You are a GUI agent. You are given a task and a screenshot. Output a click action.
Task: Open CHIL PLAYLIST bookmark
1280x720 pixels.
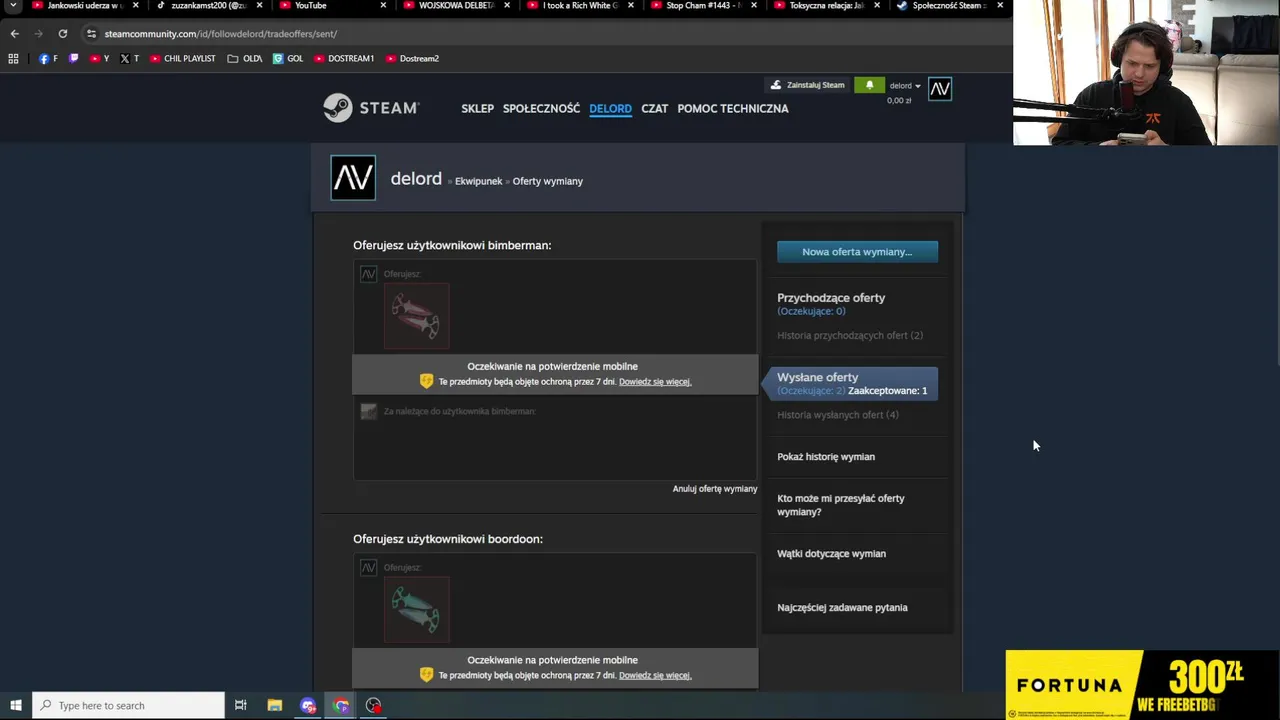(182, 59)
